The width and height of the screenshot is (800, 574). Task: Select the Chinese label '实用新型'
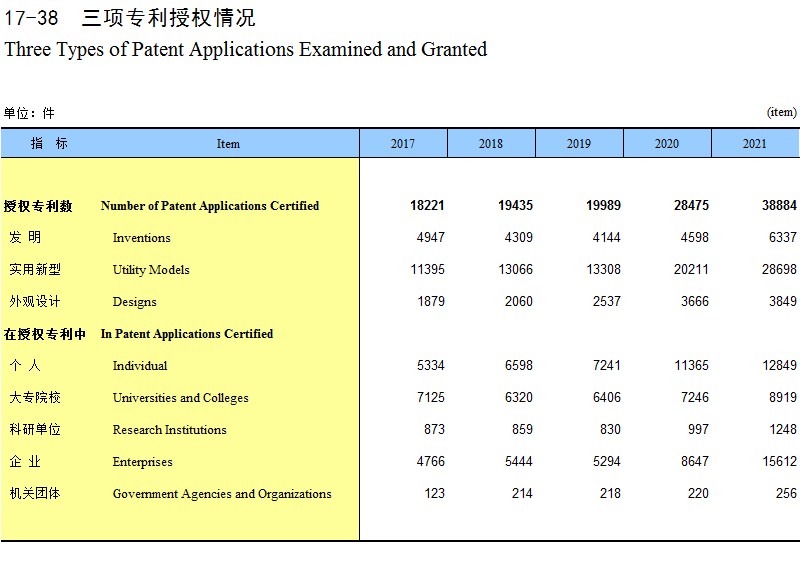(35, 269)
